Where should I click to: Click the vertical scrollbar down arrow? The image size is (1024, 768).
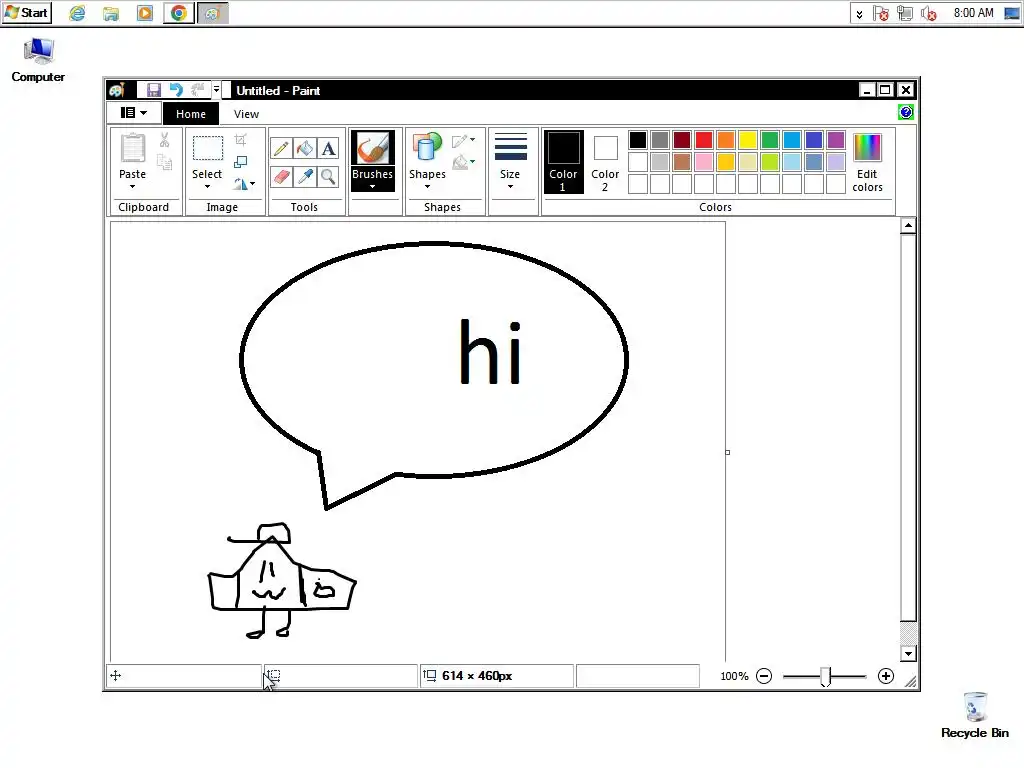tap(908, 654)
